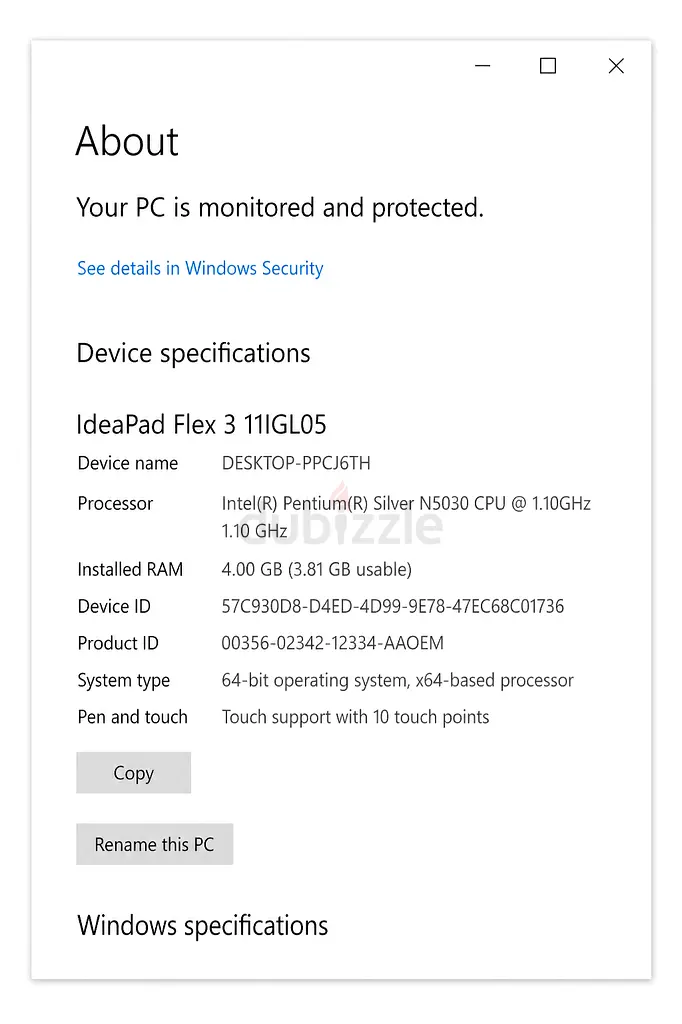Click the 64-bit operating system text
This screenshot has height=1024, width=682.
pos(397,680)
